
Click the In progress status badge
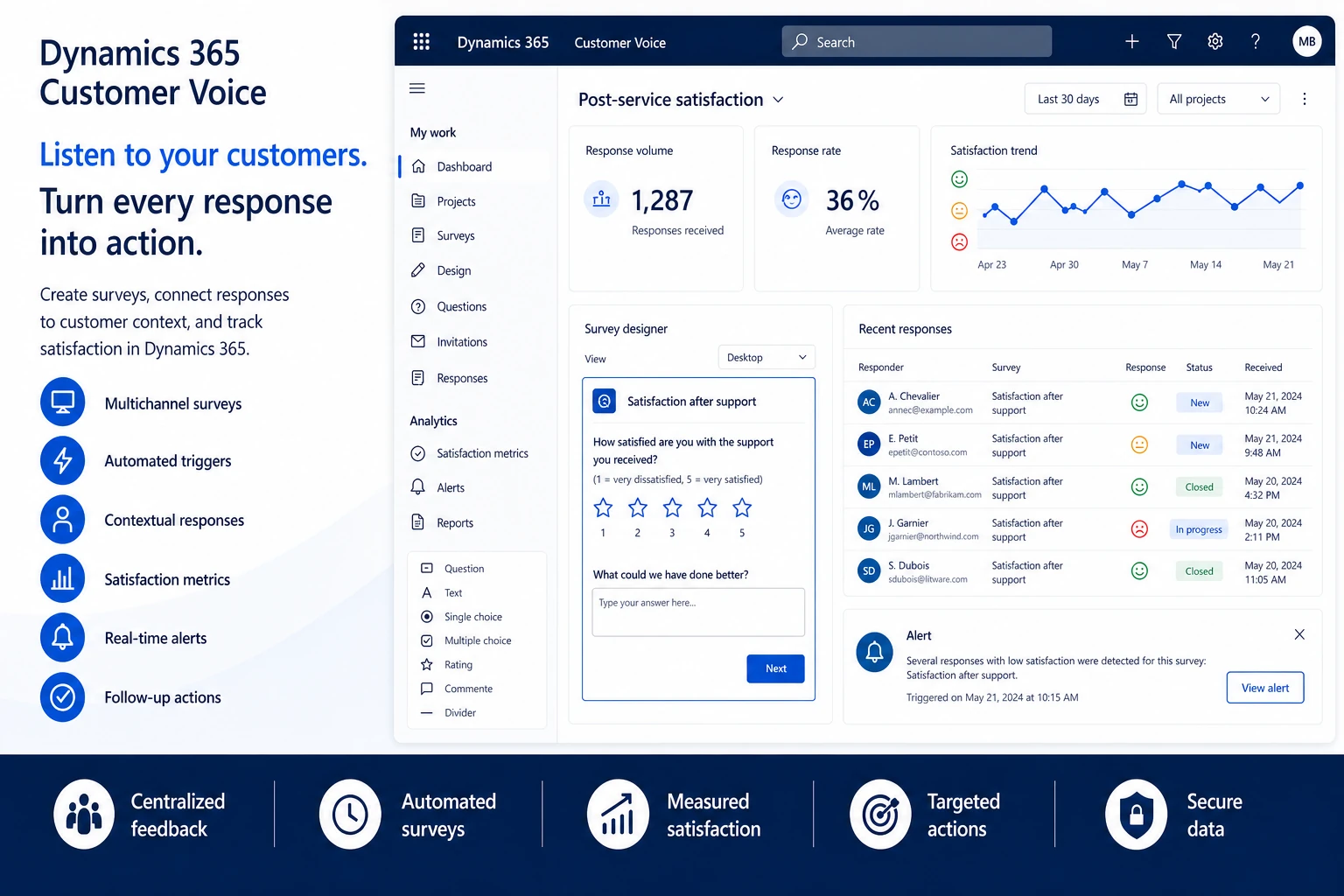click(x=1199, y=529)
